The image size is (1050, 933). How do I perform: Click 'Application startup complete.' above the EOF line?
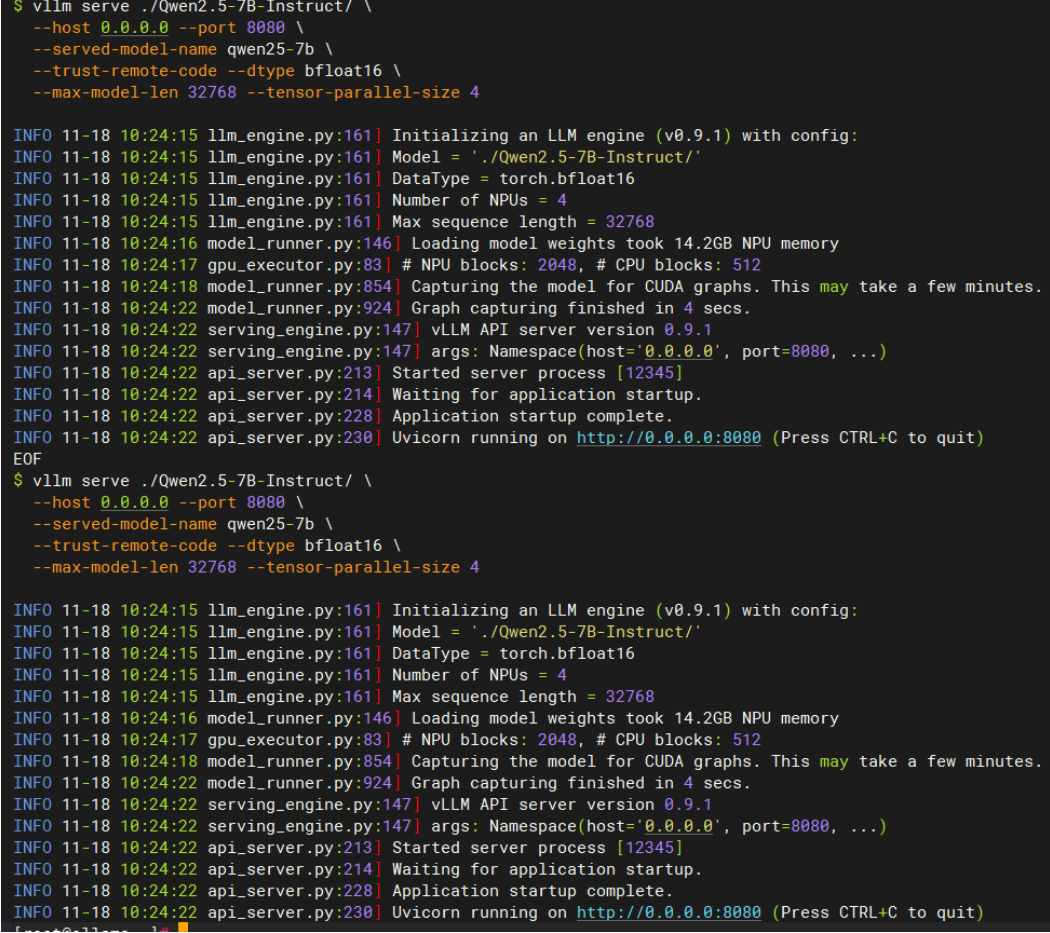532,417
